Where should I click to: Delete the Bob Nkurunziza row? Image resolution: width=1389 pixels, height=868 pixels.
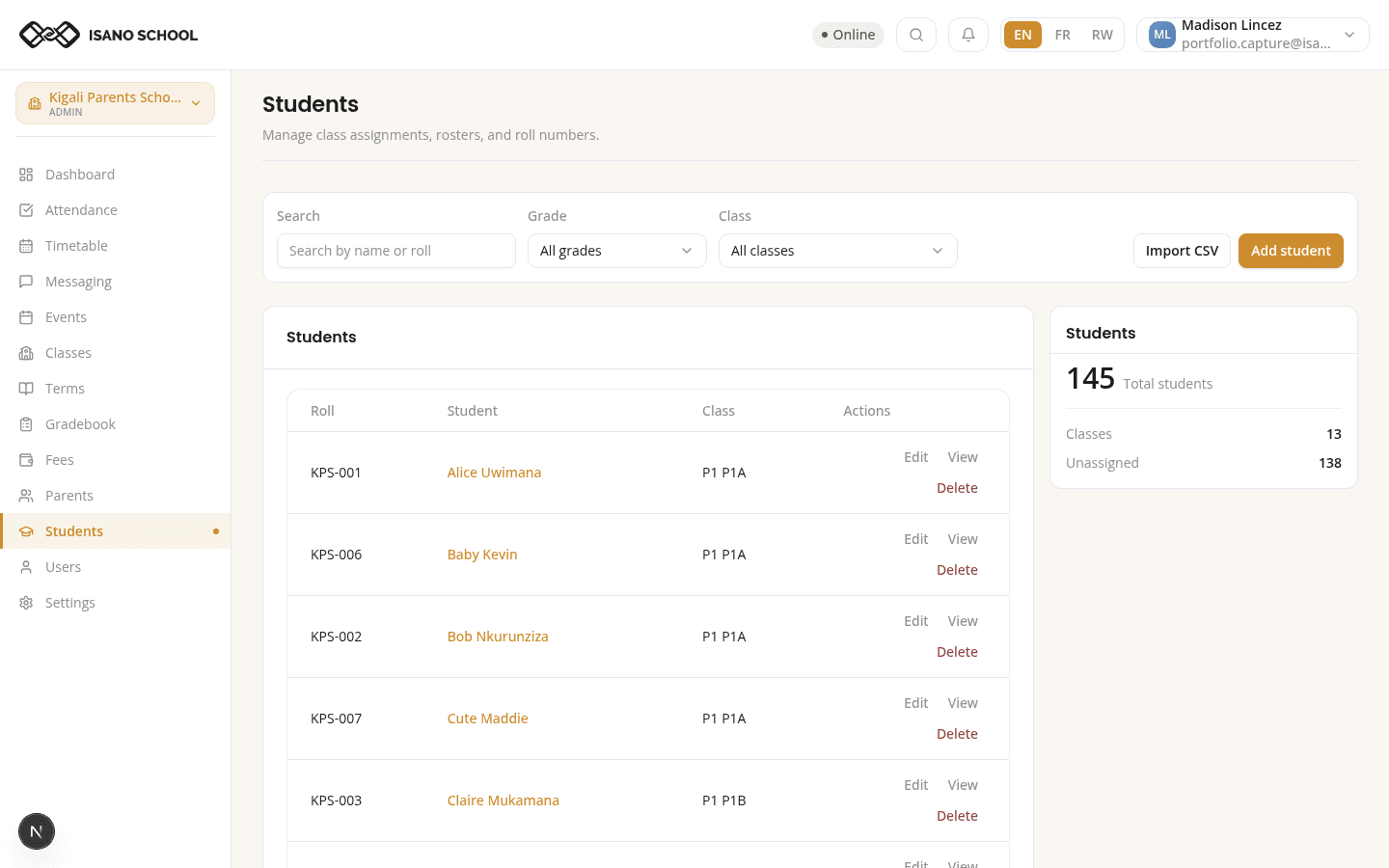(x=957, y=652)
